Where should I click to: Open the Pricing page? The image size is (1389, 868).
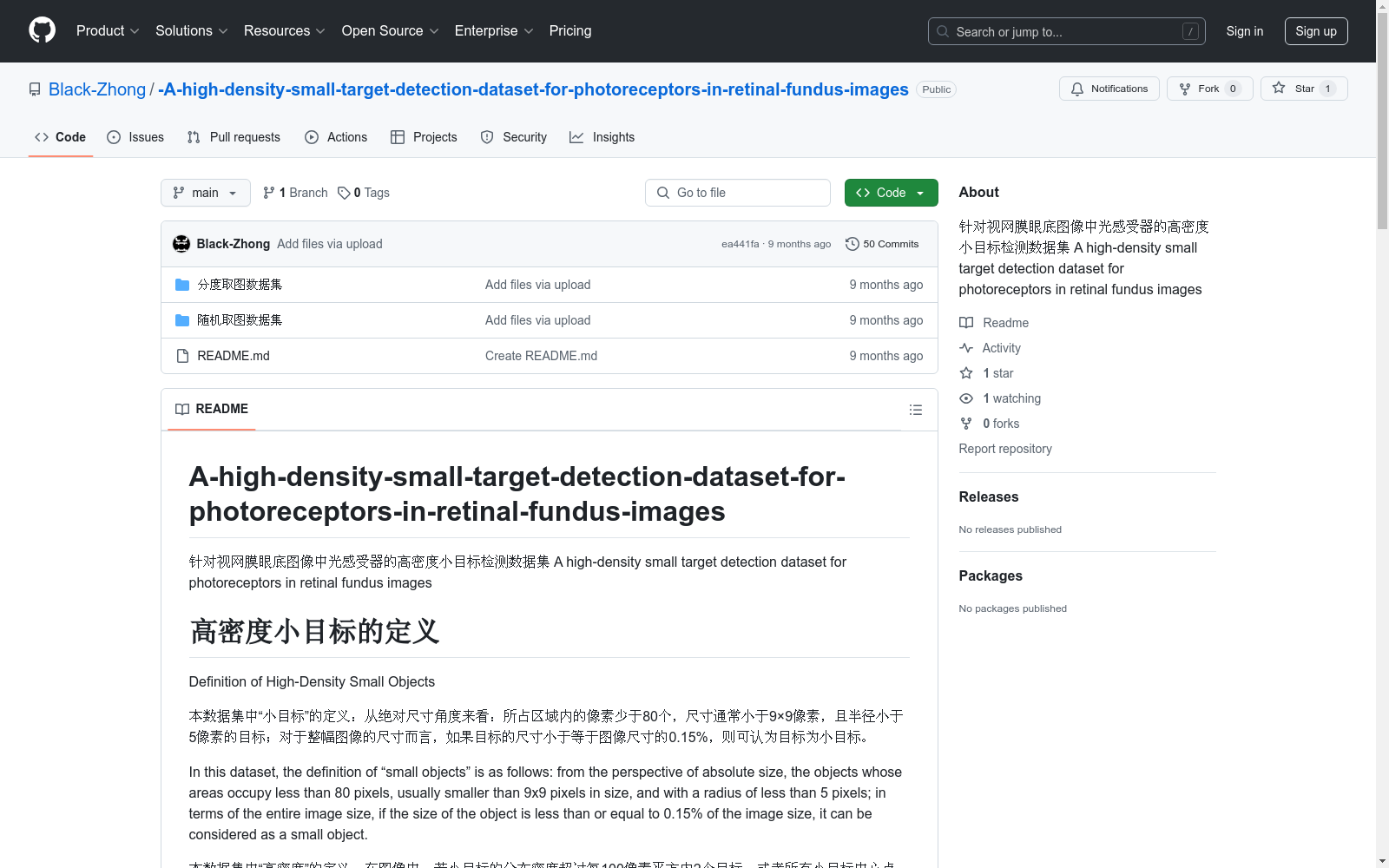coord(570,30)
